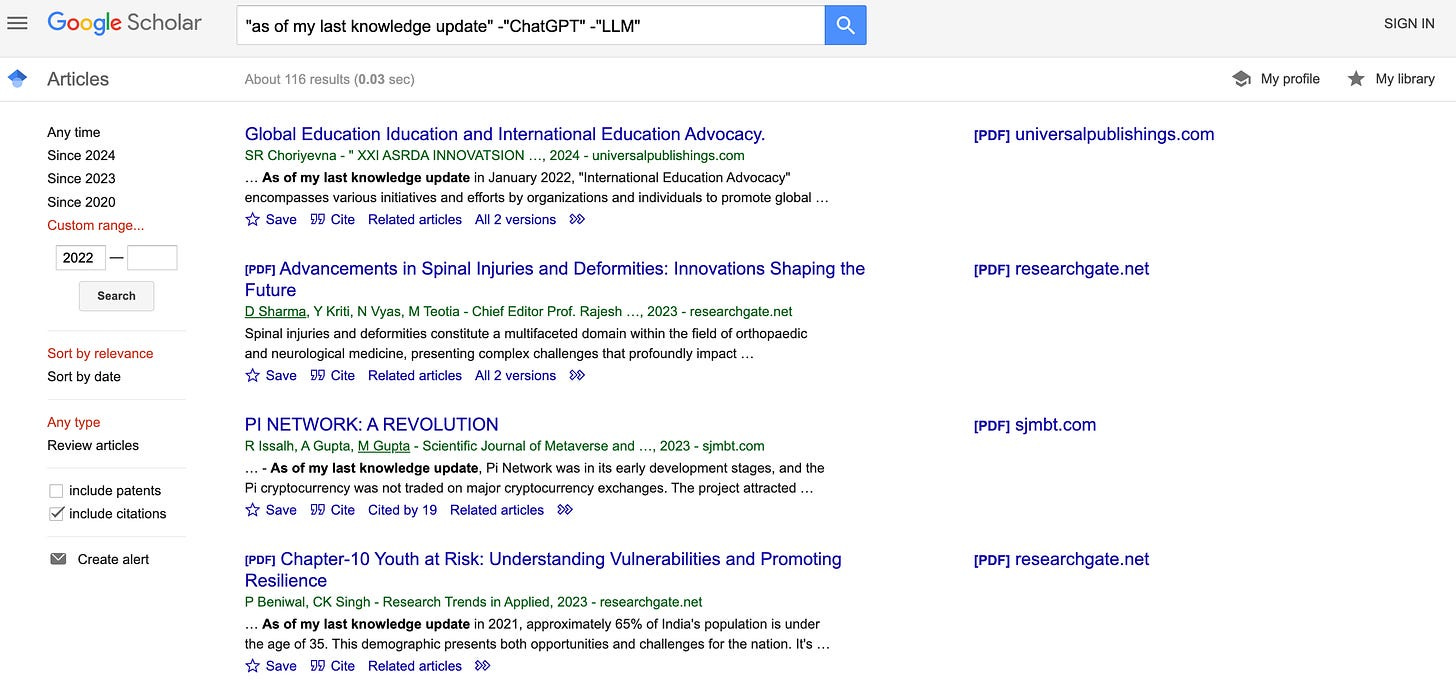
Task: Open All 2 versions for Global Education
Action: (515, 219)
